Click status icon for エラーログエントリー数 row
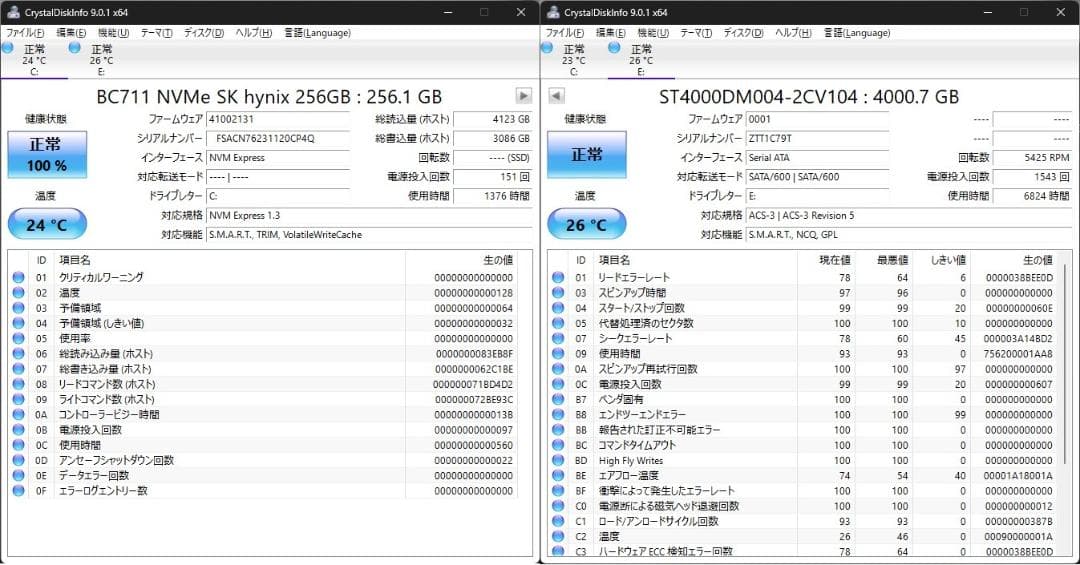This screenshot has height=565, width=1080. [x=19, y=491]
